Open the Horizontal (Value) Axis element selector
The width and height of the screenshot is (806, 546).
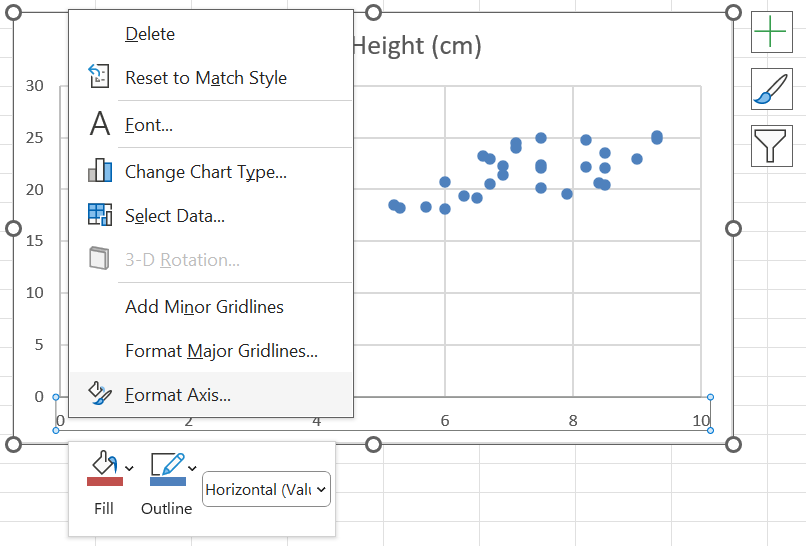tap(266, 490)
